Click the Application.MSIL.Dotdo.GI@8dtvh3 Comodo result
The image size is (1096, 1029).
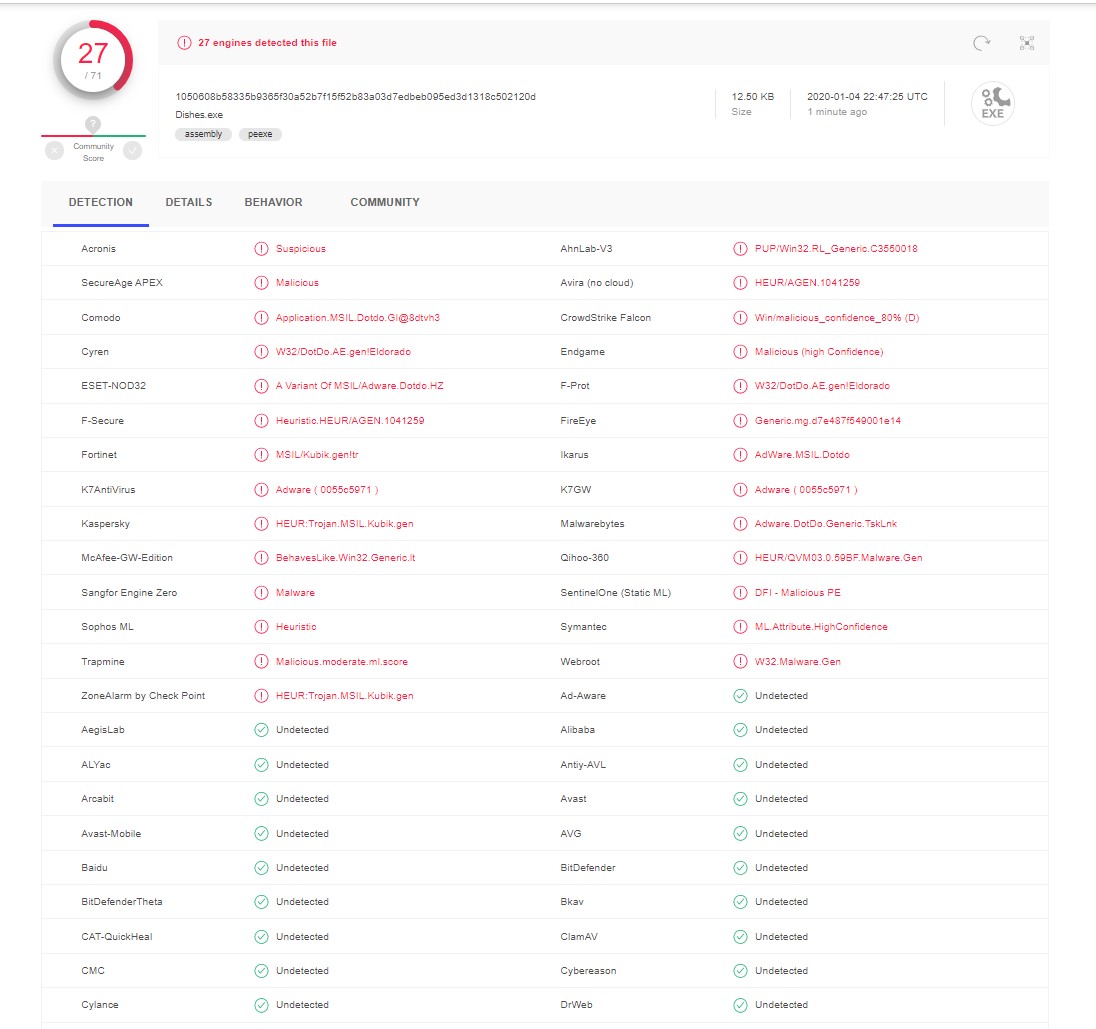[x=357, y=317]
